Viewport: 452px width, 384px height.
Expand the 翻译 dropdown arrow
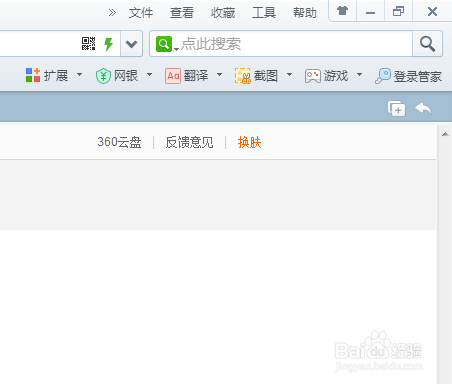pos(219,75)
